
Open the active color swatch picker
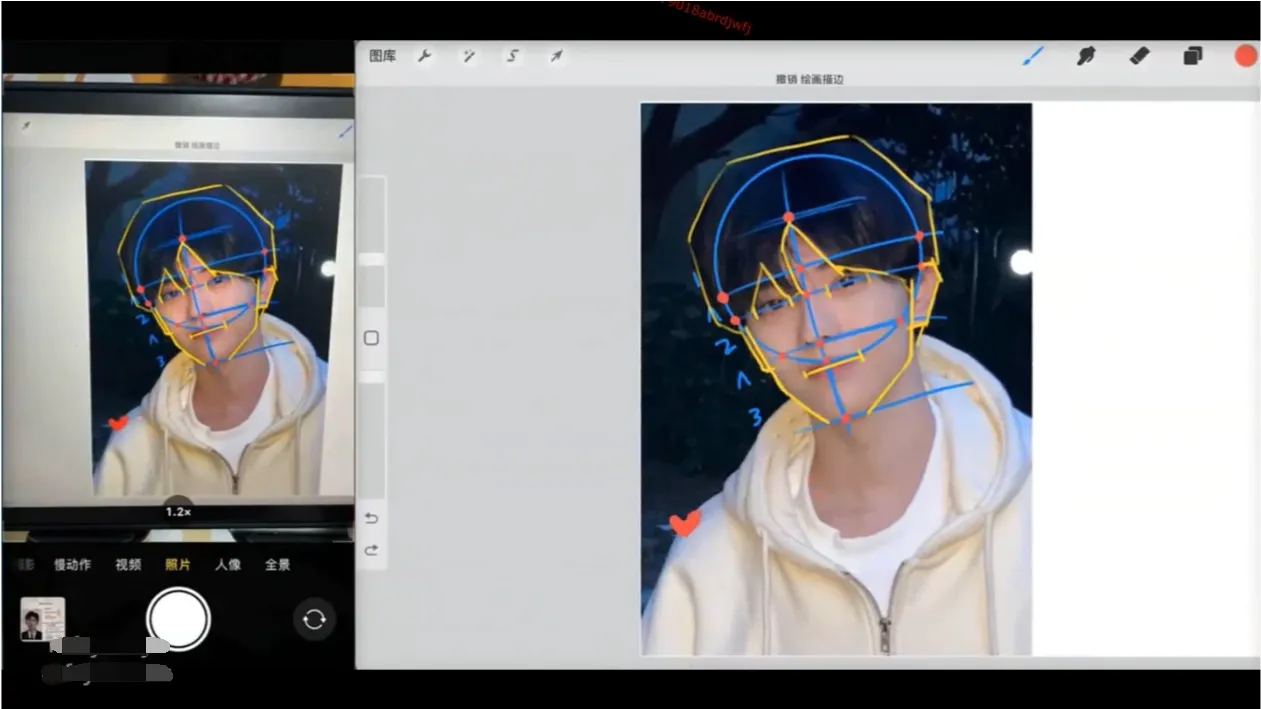click(1244, 56)
